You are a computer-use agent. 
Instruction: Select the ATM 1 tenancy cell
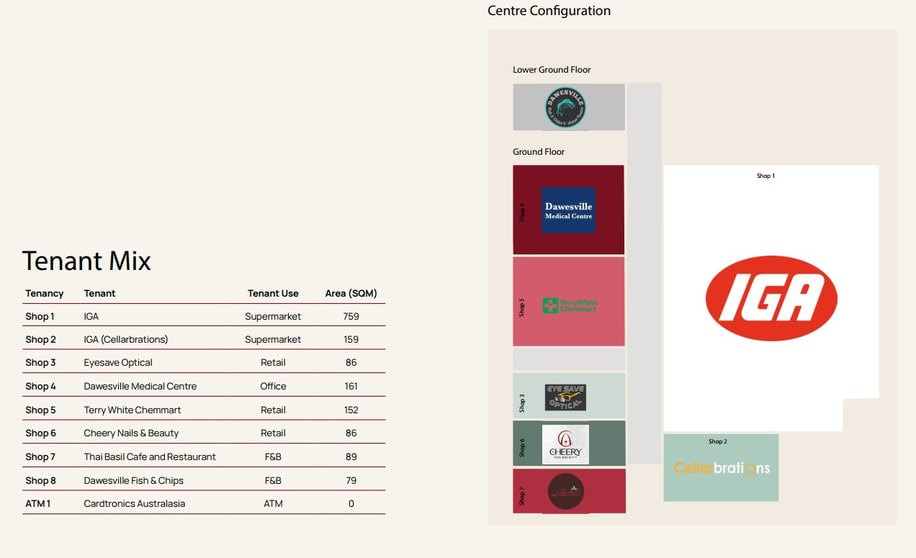pos(38,504)
